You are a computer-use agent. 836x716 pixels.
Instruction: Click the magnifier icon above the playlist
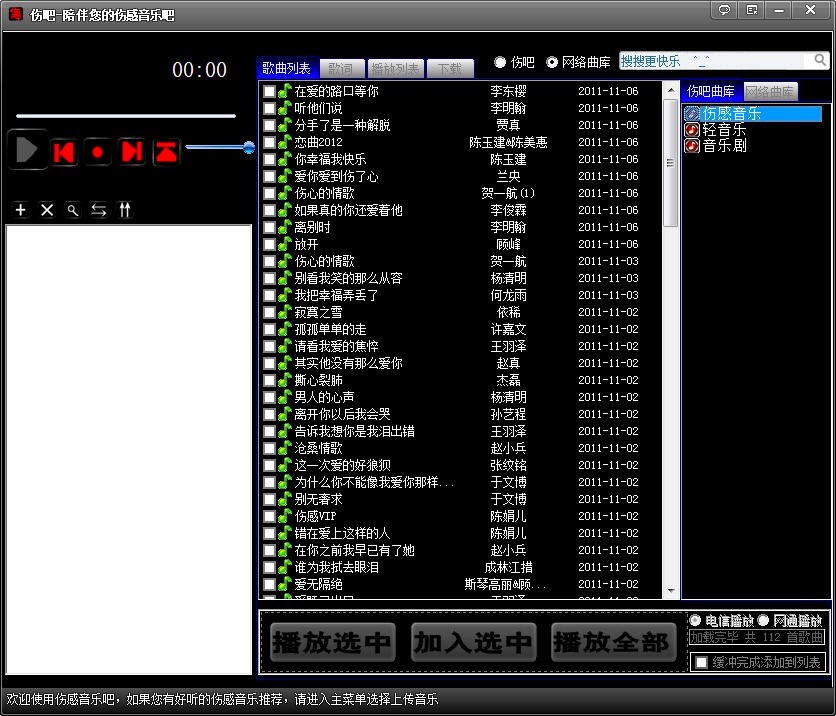[73, 210]
